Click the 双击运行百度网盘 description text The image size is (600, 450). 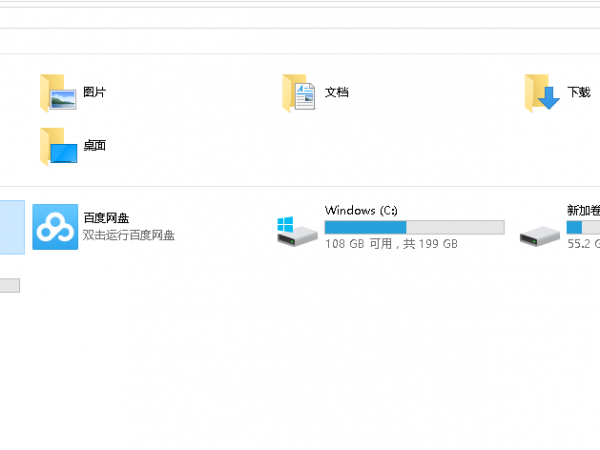point(128,236)
